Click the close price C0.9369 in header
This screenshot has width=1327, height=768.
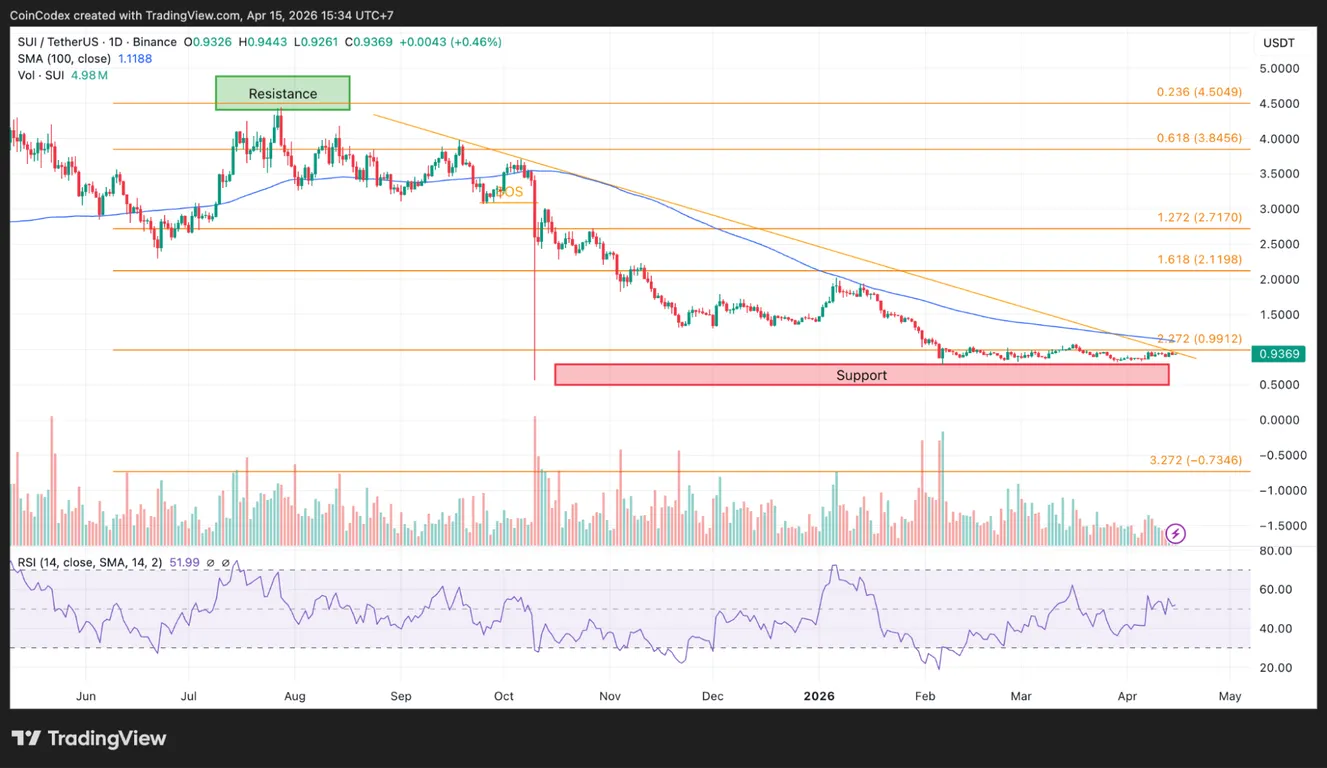[369, 42]
